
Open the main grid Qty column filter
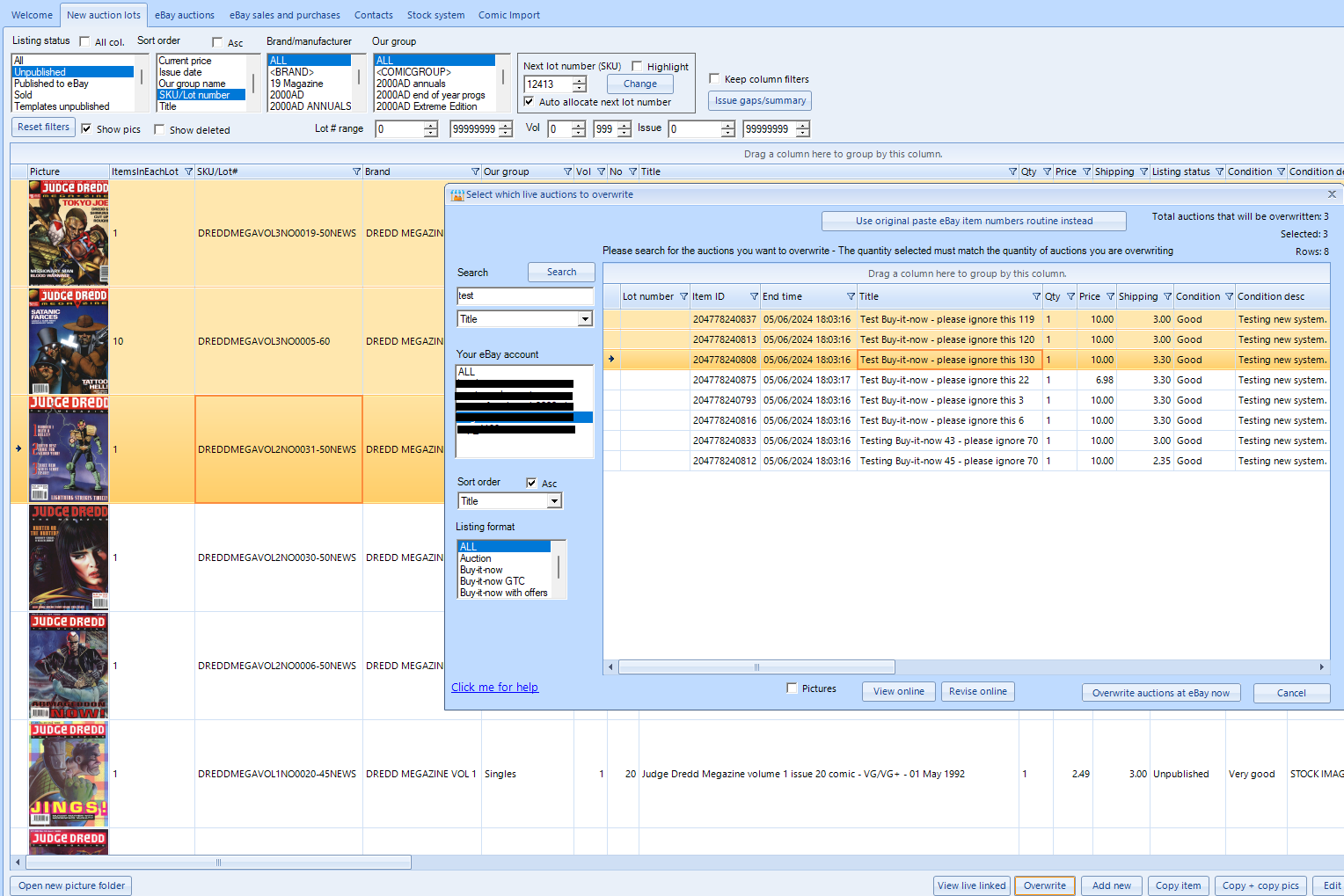1047,171
